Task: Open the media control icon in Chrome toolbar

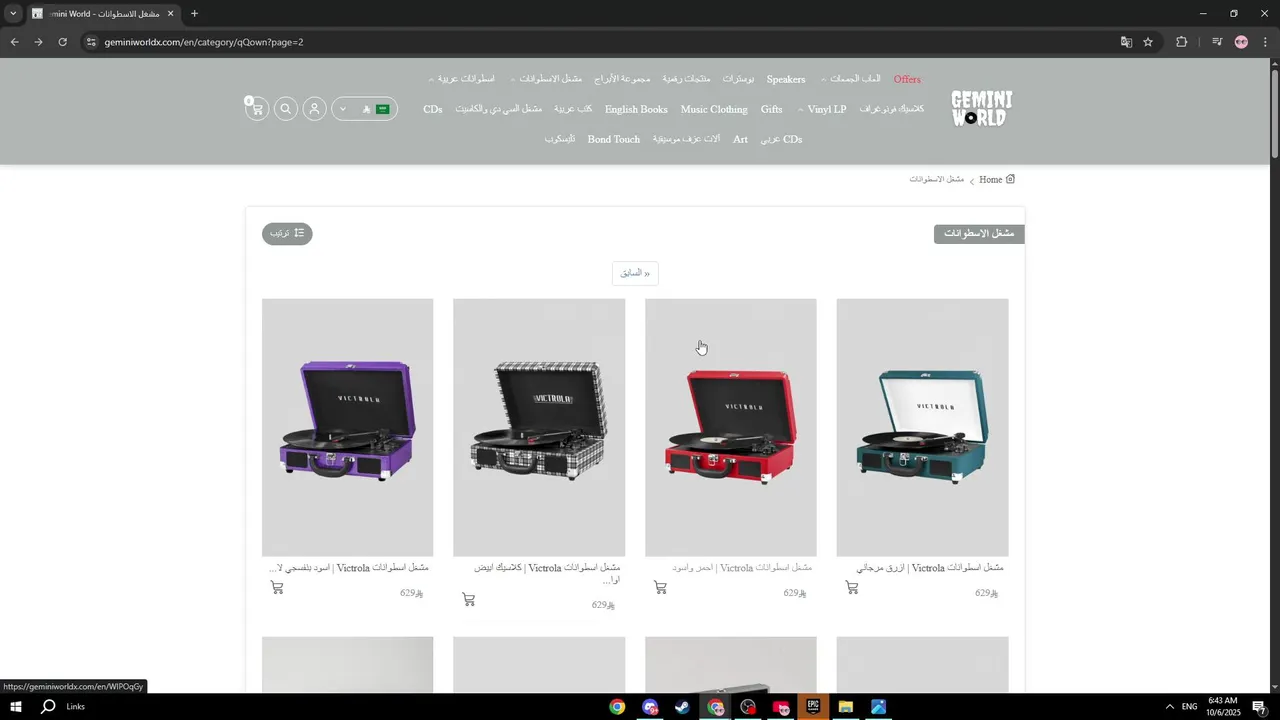Action: [x=1217, y=42]
